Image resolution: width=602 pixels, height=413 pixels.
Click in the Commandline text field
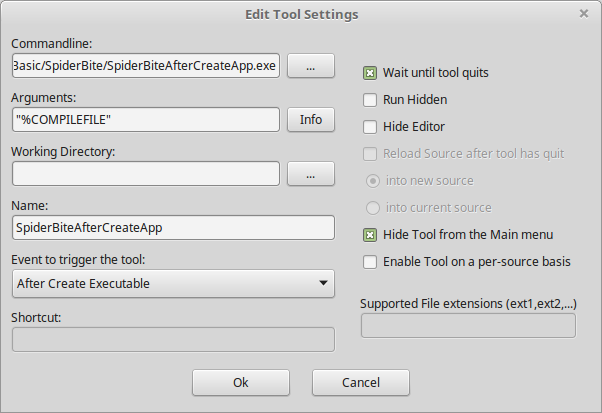pos(146,65)
